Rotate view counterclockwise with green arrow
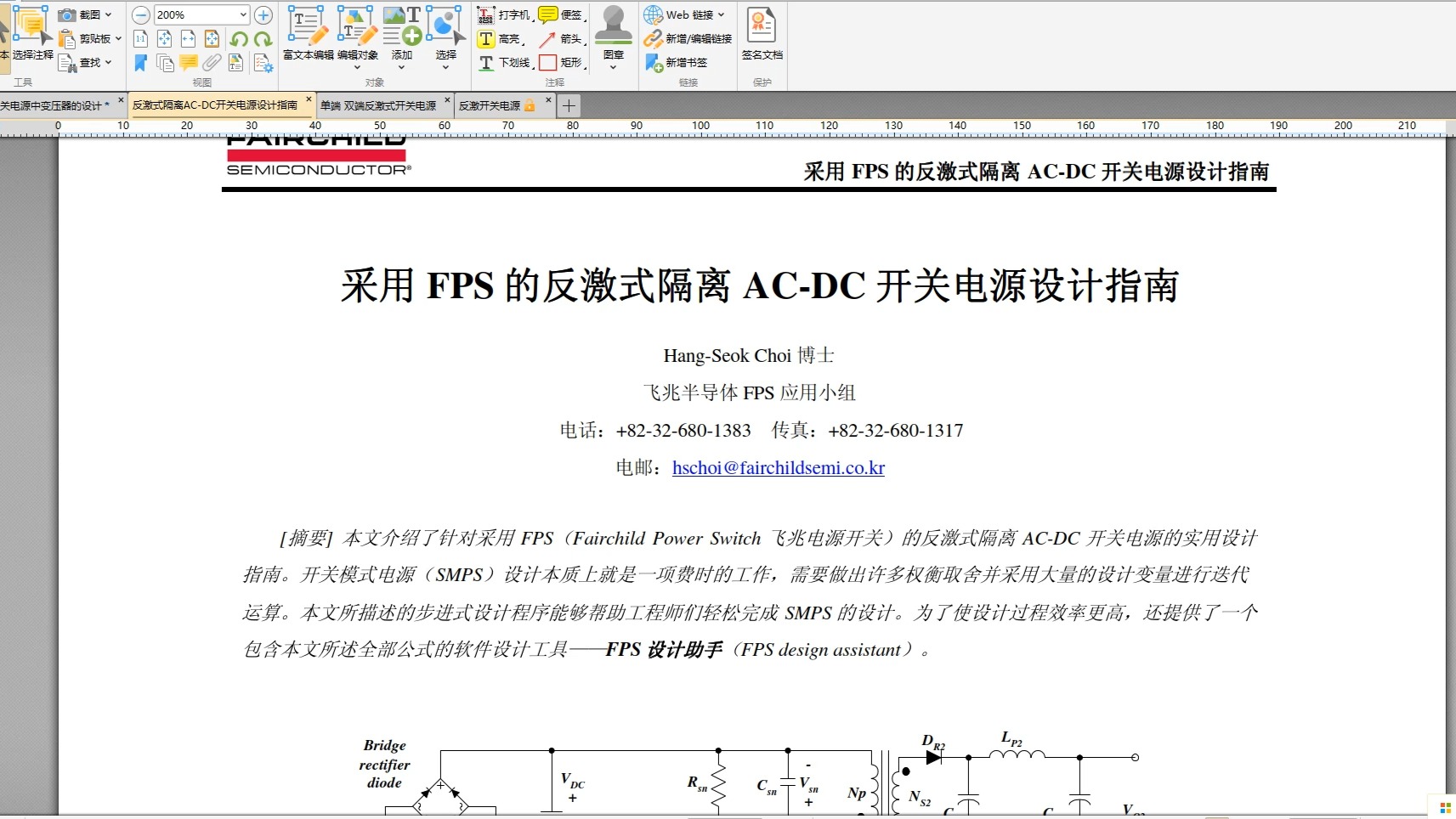1456x819 pixels. coord(239,38)
